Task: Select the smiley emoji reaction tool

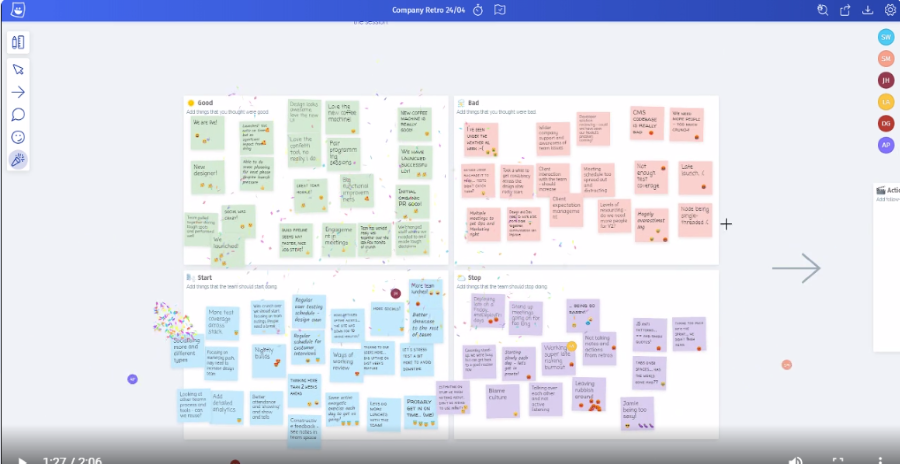Action: coord(18,137)
